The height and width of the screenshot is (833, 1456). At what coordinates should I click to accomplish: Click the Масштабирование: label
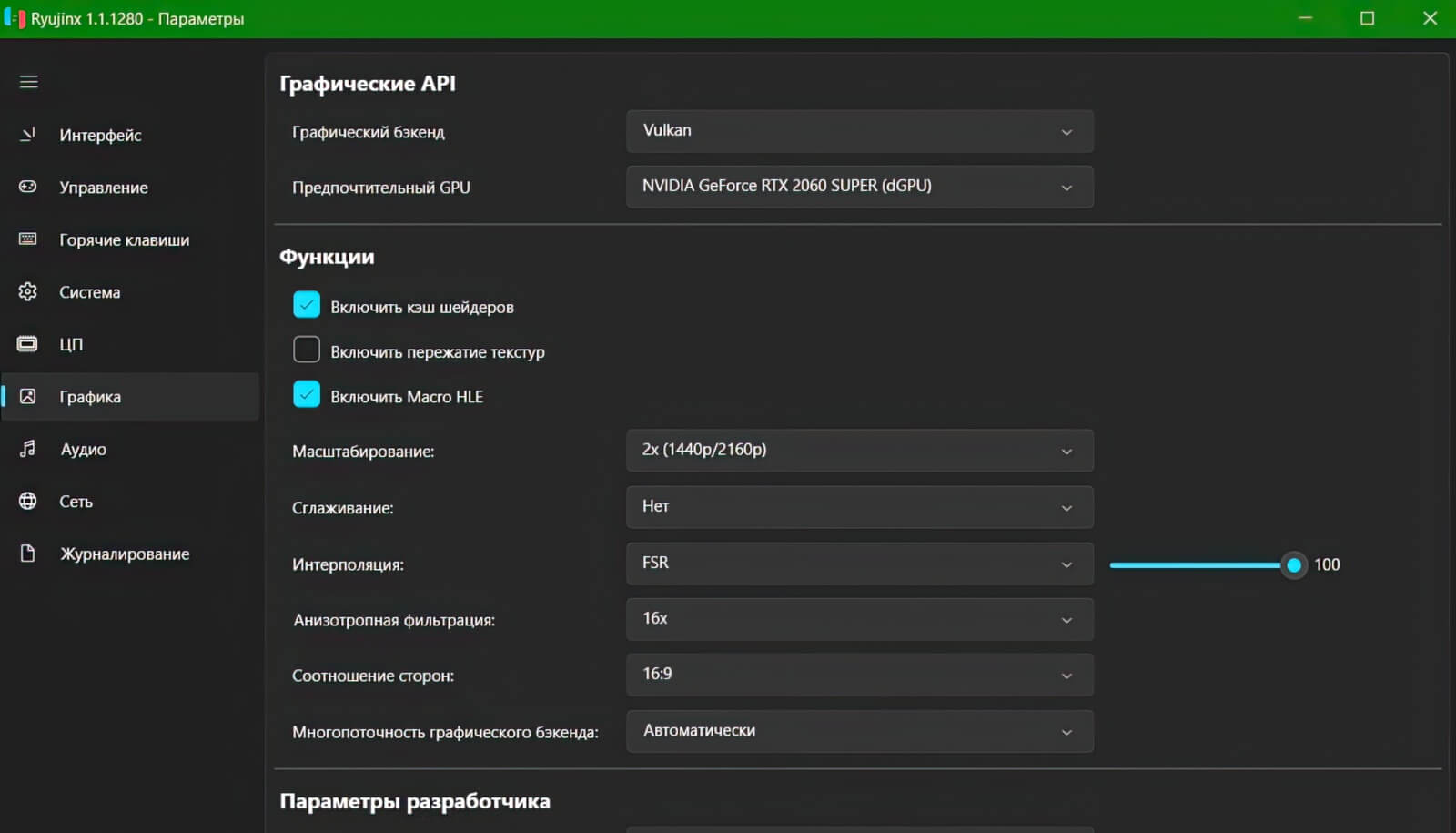(363, 452)
